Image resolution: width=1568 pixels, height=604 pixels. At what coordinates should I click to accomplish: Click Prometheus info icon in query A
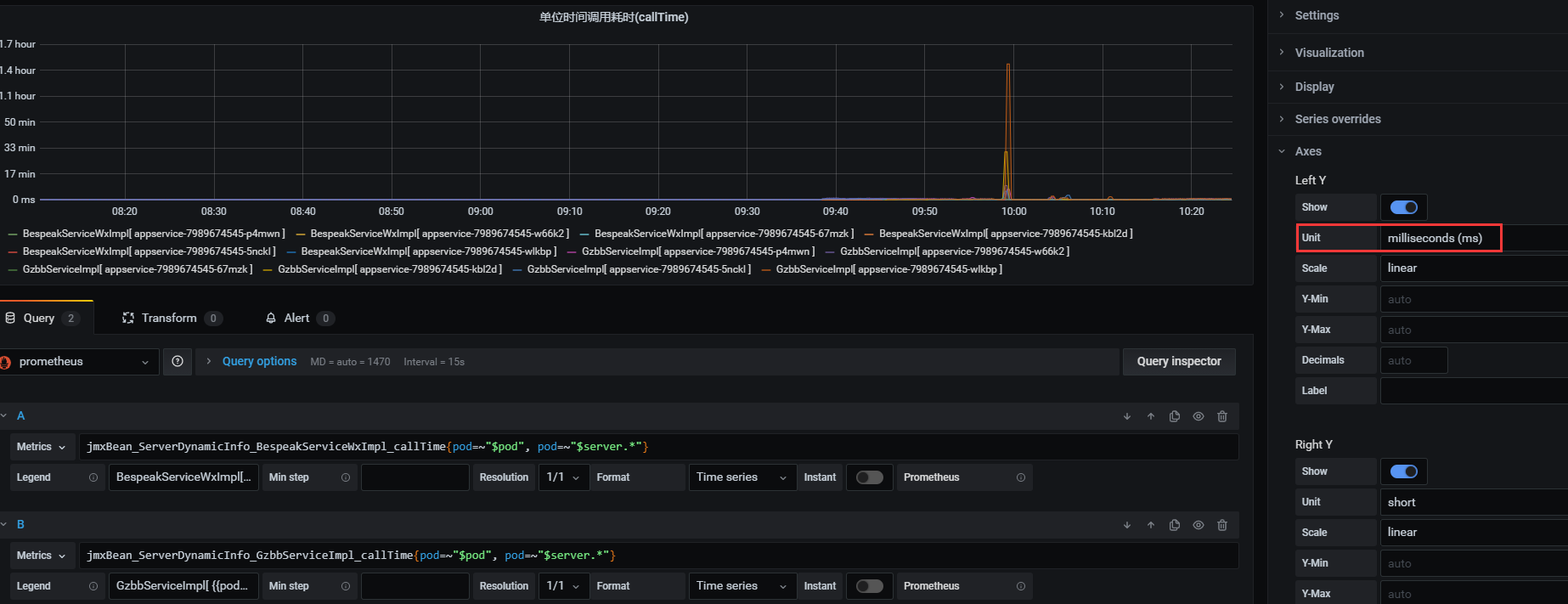1021,477
